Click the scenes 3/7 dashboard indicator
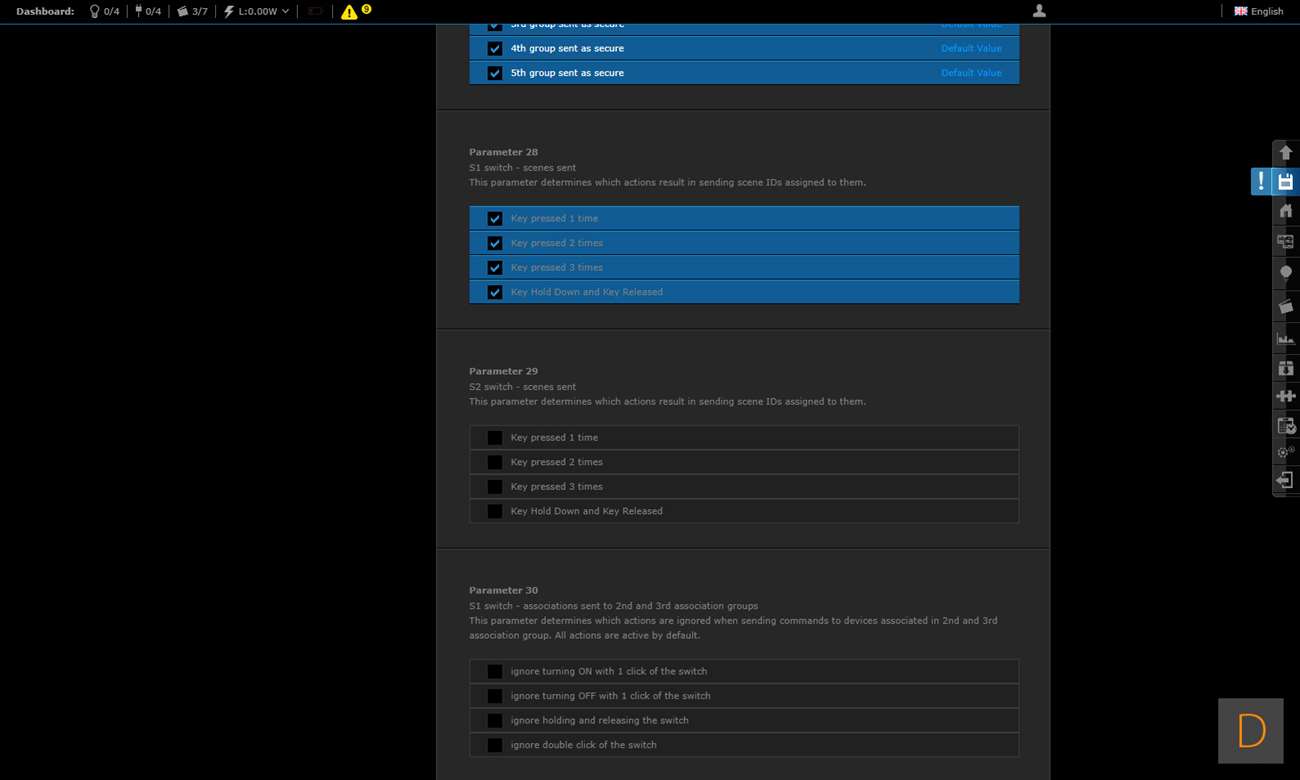The height and width of the screenshot is (780, 1300). (x=192, y=11)
